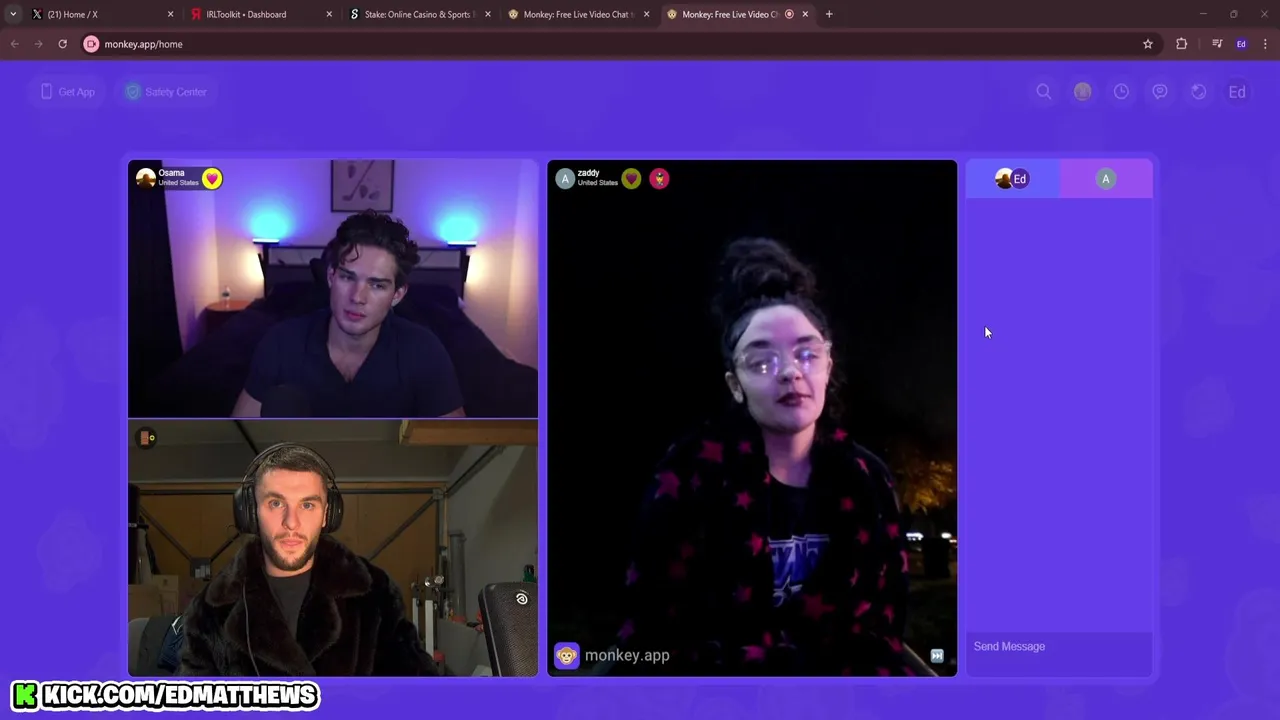Go forward in browser history
This screenshot has height=720, width=1280.
click(38, 44)
